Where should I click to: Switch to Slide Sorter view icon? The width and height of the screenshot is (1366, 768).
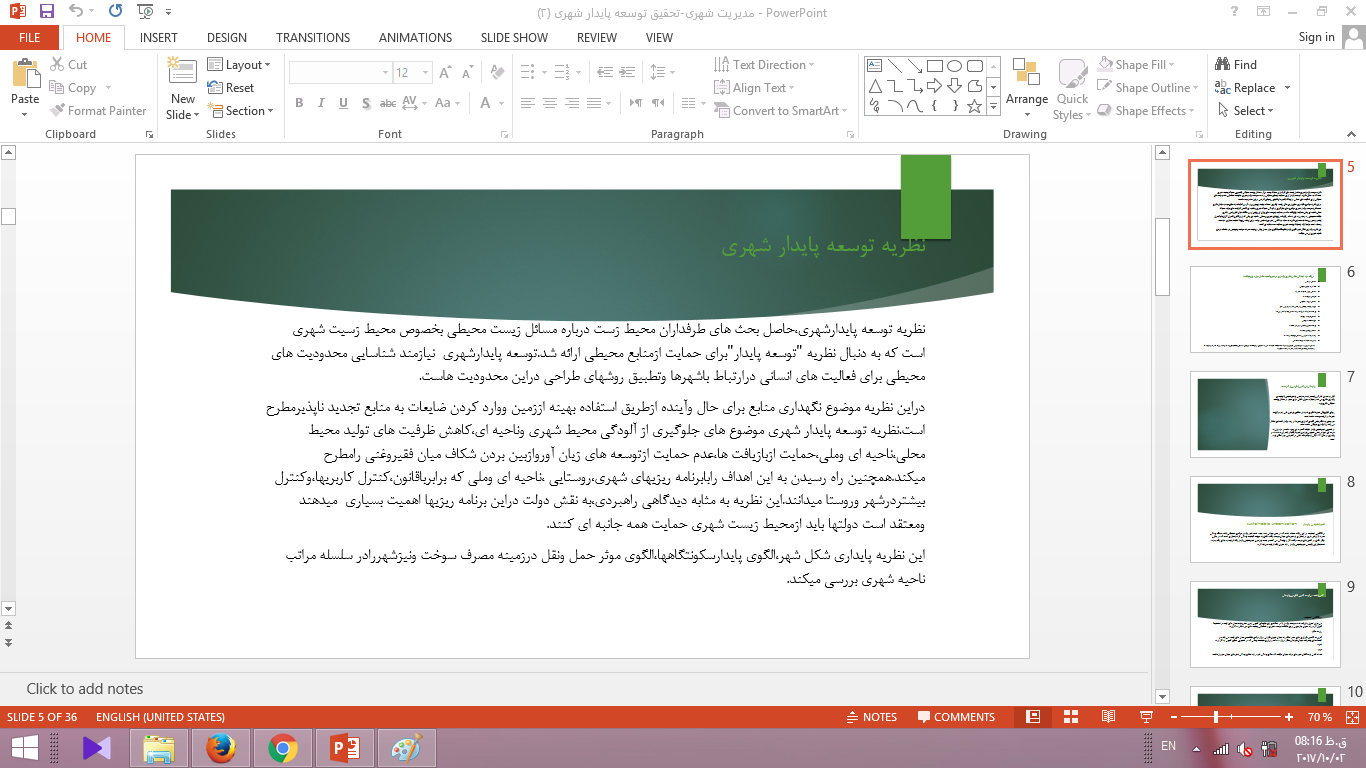point(1071,717)
